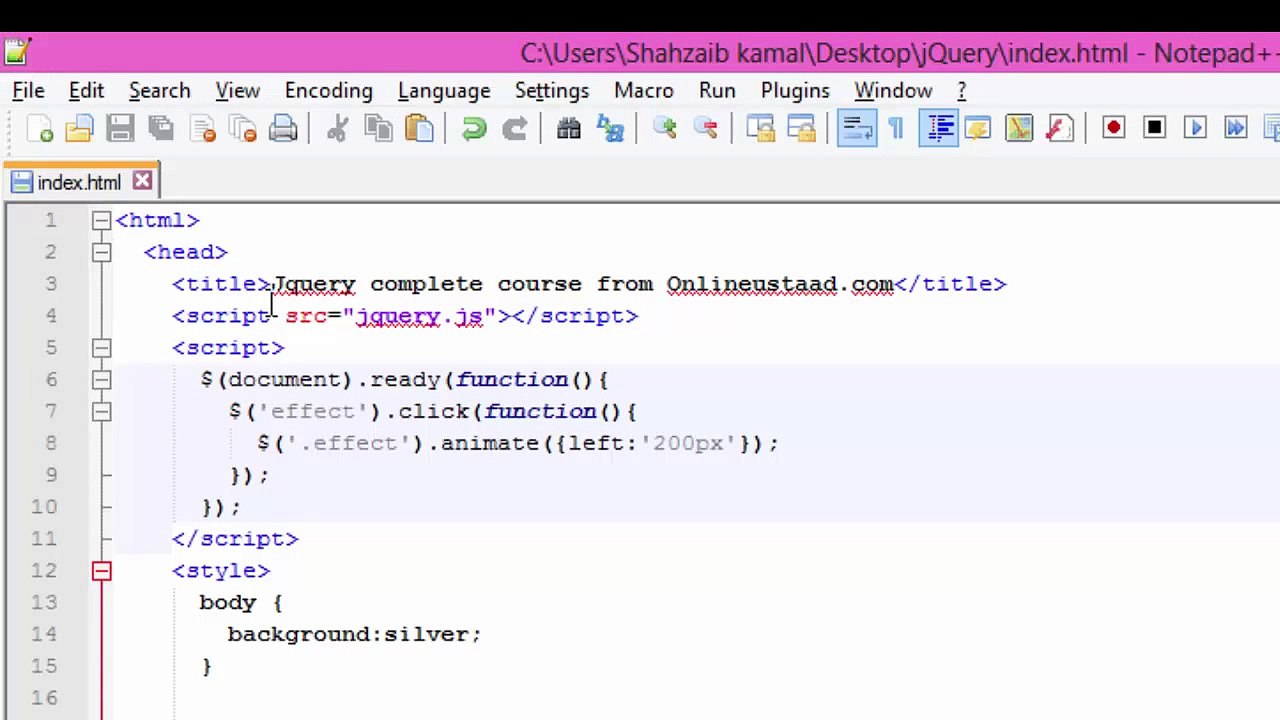Viewport: 1280px width, 720px height.
Task: Click line number 9 in the margin
Action: coord(50,475)
